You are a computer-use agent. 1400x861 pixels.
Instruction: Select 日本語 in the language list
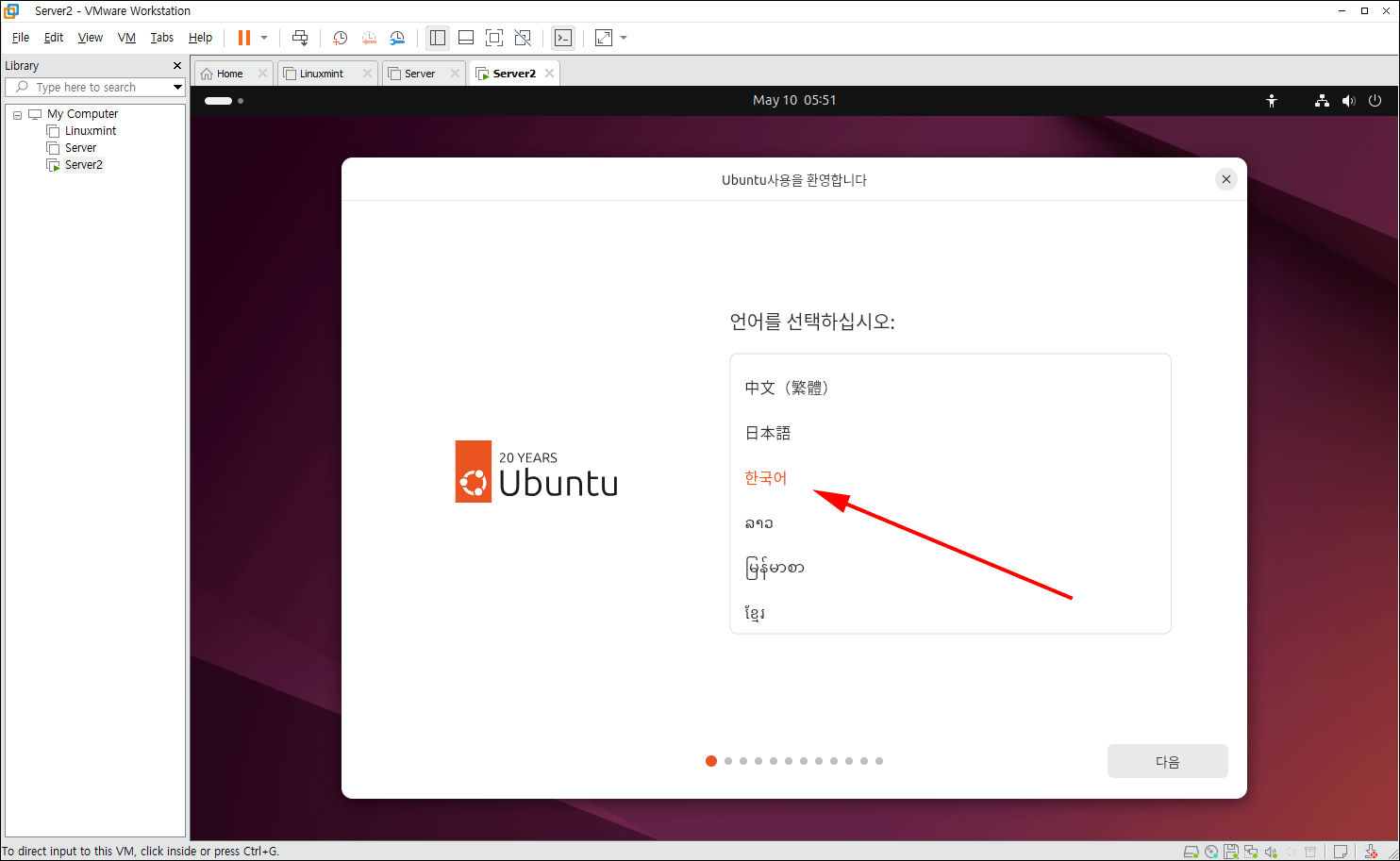pos(950,433)
